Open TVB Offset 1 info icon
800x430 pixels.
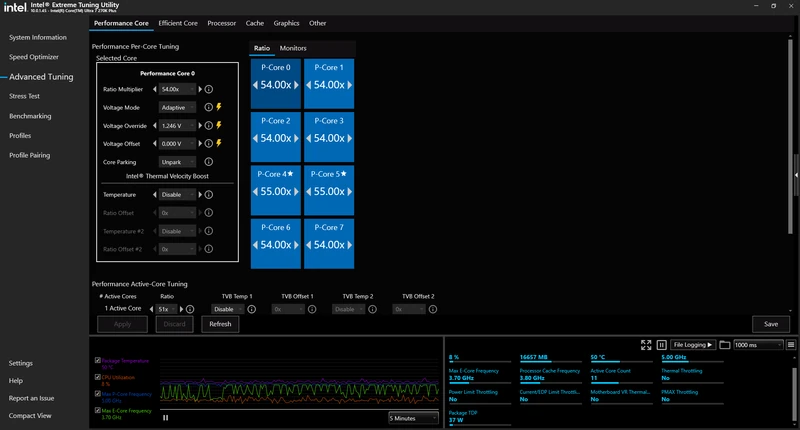tap(312, 309)
